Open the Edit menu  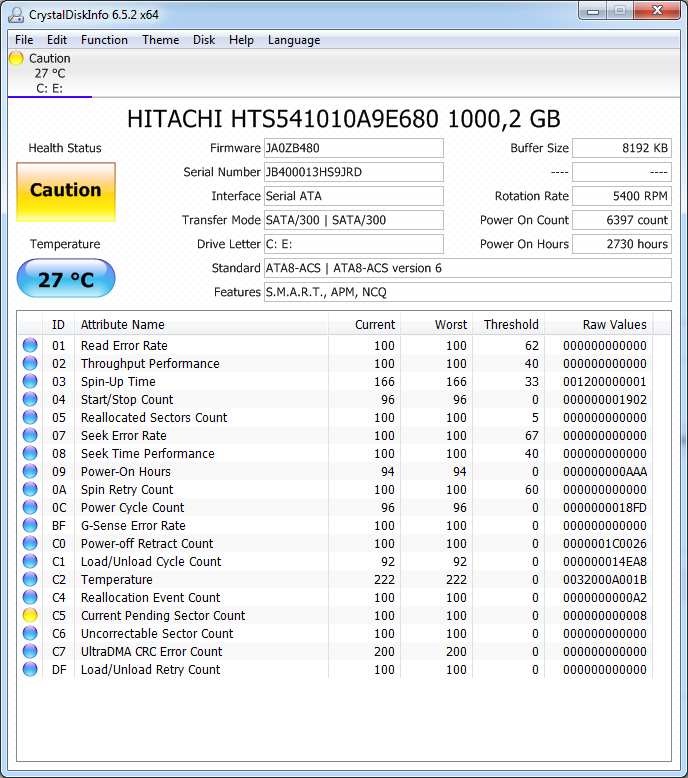(x=57, y=40)
